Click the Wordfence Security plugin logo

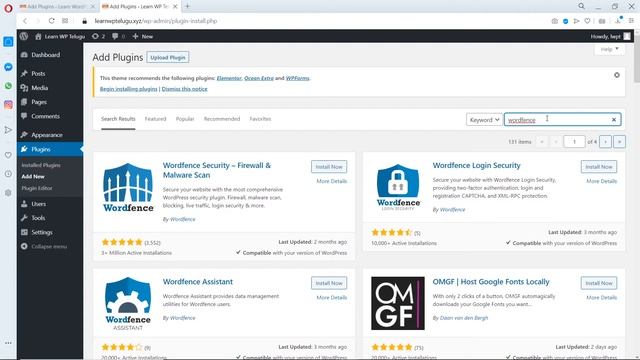click(128, 187)
